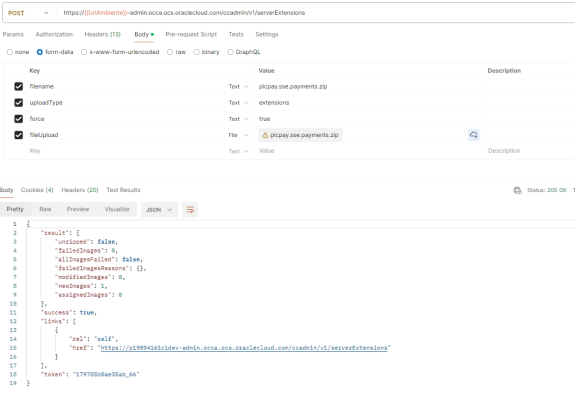The height and width of the screenshot is (395, 587).
Task: Click the Status: 200 OK text
Action: 547,190
